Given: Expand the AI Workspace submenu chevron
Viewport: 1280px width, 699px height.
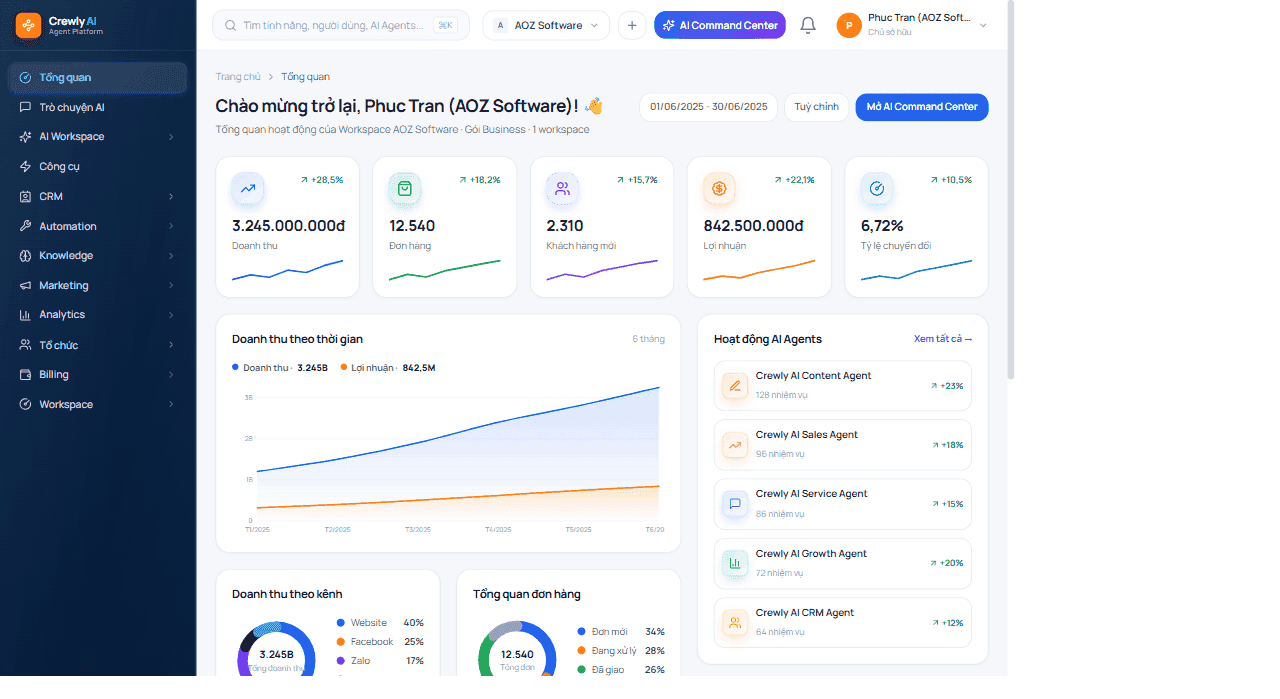Looking at the screenshot, I should tap(171, 137).
